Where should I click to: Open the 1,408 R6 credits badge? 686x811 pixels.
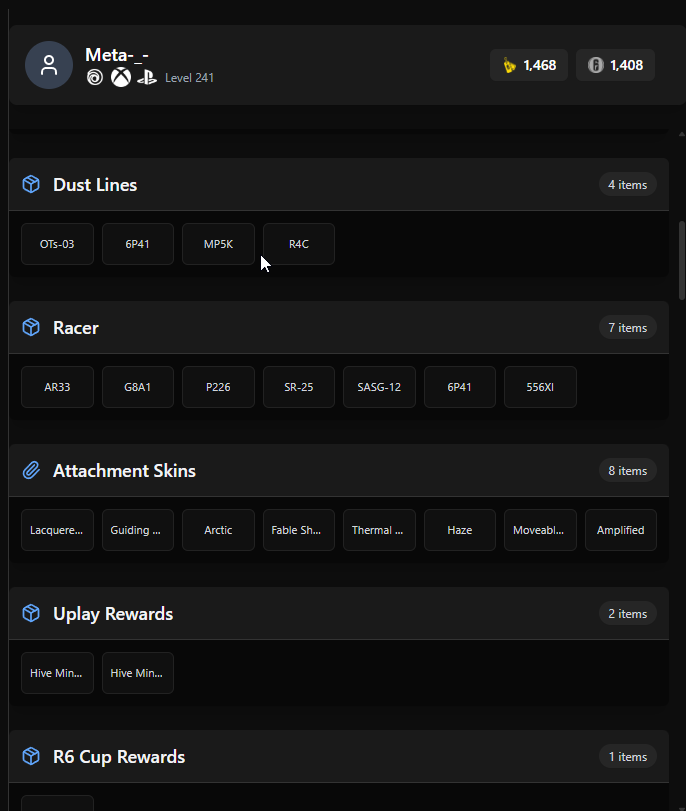(615, 65)
